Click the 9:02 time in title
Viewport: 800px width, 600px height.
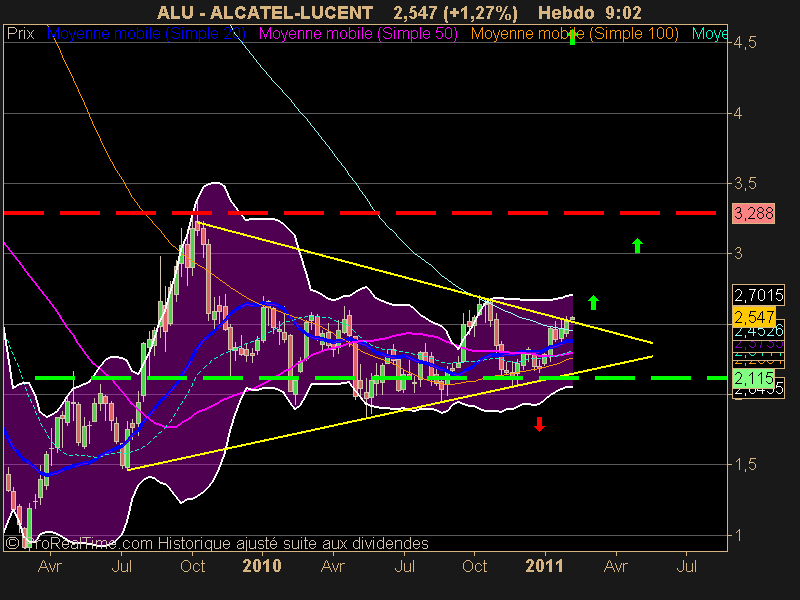[x=623, y=13]
